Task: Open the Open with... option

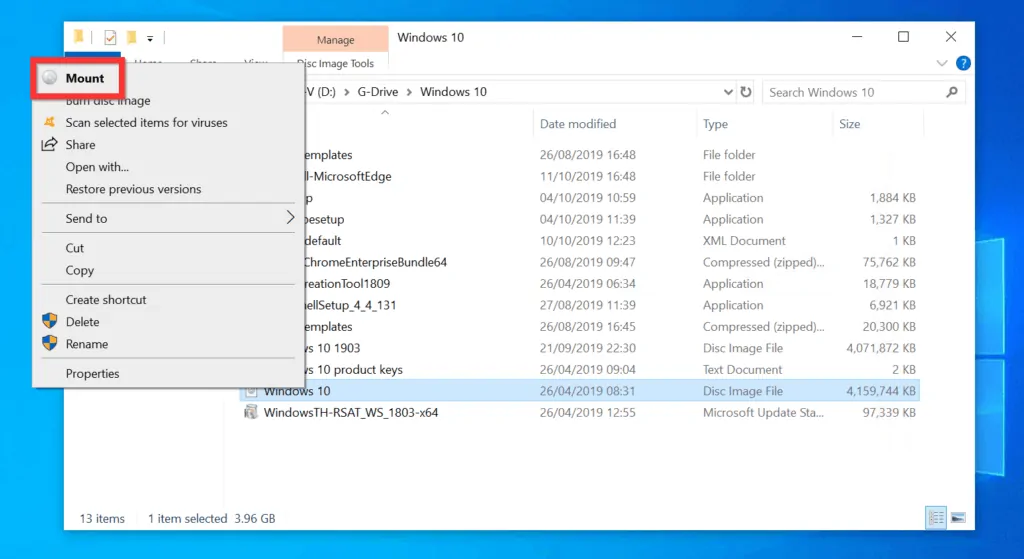Action: (x=97, y=167)
